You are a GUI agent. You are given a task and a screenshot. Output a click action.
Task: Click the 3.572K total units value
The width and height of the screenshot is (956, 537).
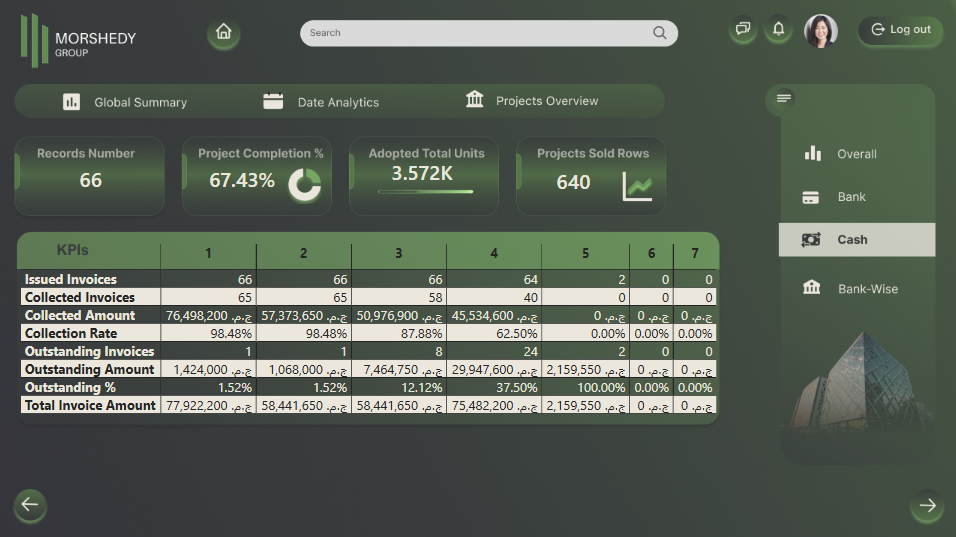(x=422, y=174)
